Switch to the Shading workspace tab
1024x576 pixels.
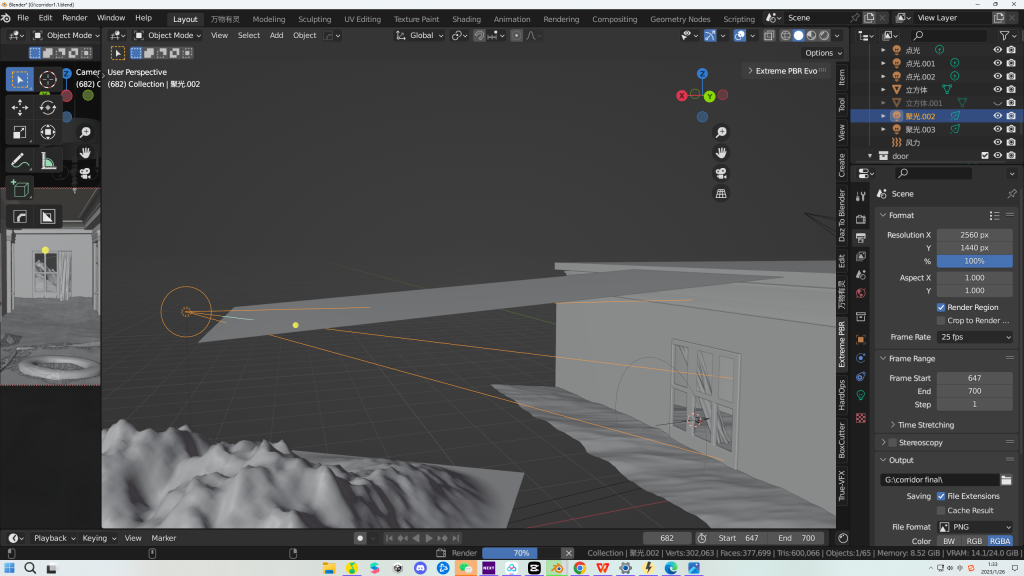(466, 19)
